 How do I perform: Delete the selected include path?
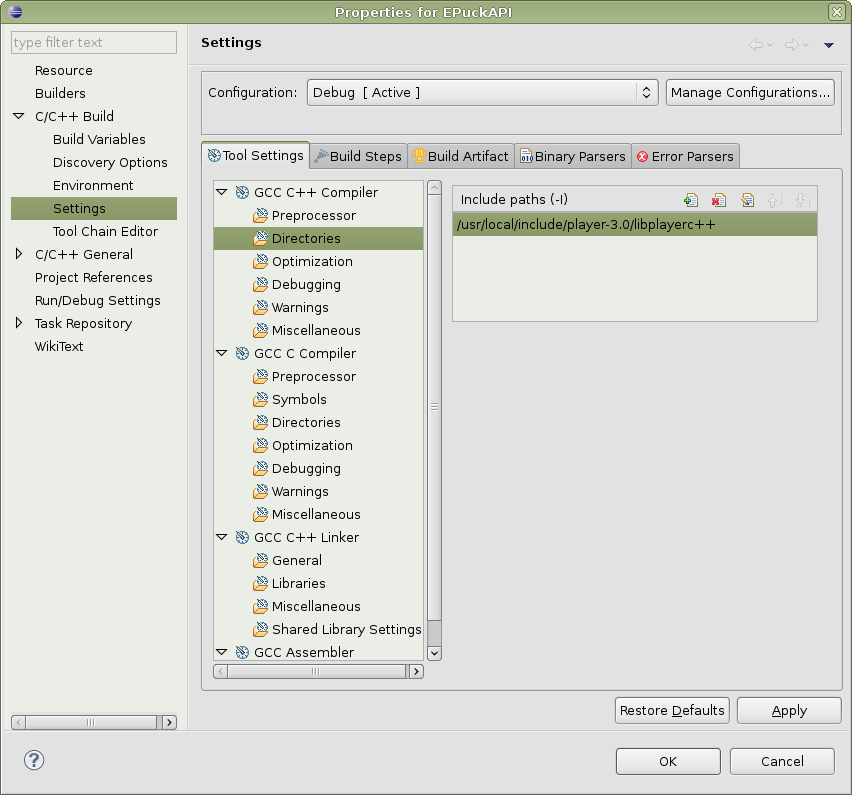(718, 200)
